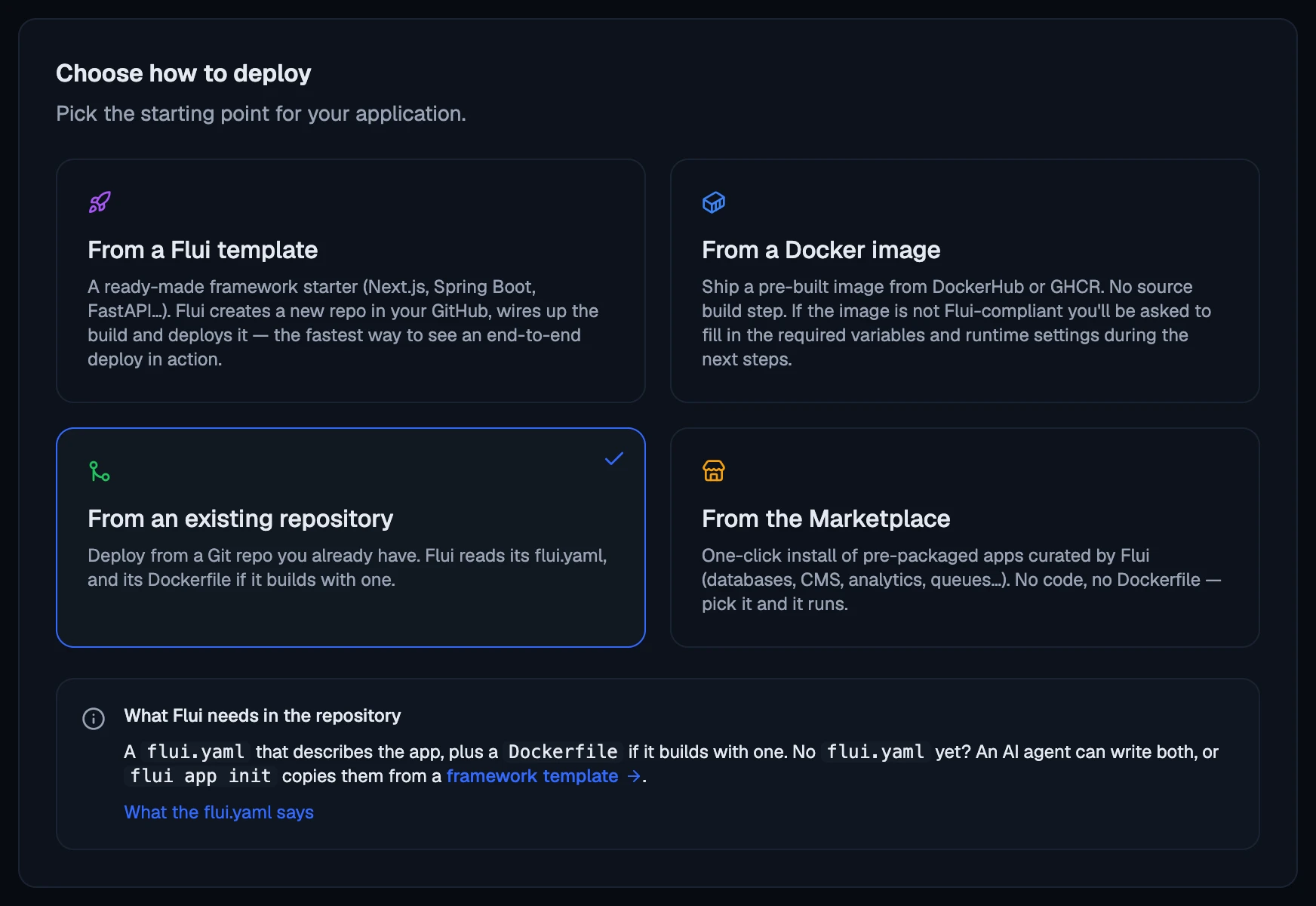Click the Choose how to deploy heading
Viewport: 1316px width, 906px height.
[x=183, y=73]
